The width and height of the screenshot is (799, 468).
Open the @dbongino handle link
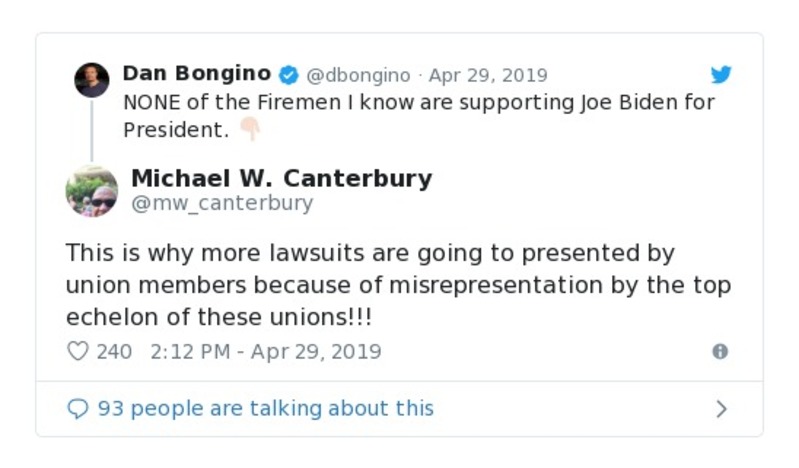pyautogui.click(x=357, y=75)
